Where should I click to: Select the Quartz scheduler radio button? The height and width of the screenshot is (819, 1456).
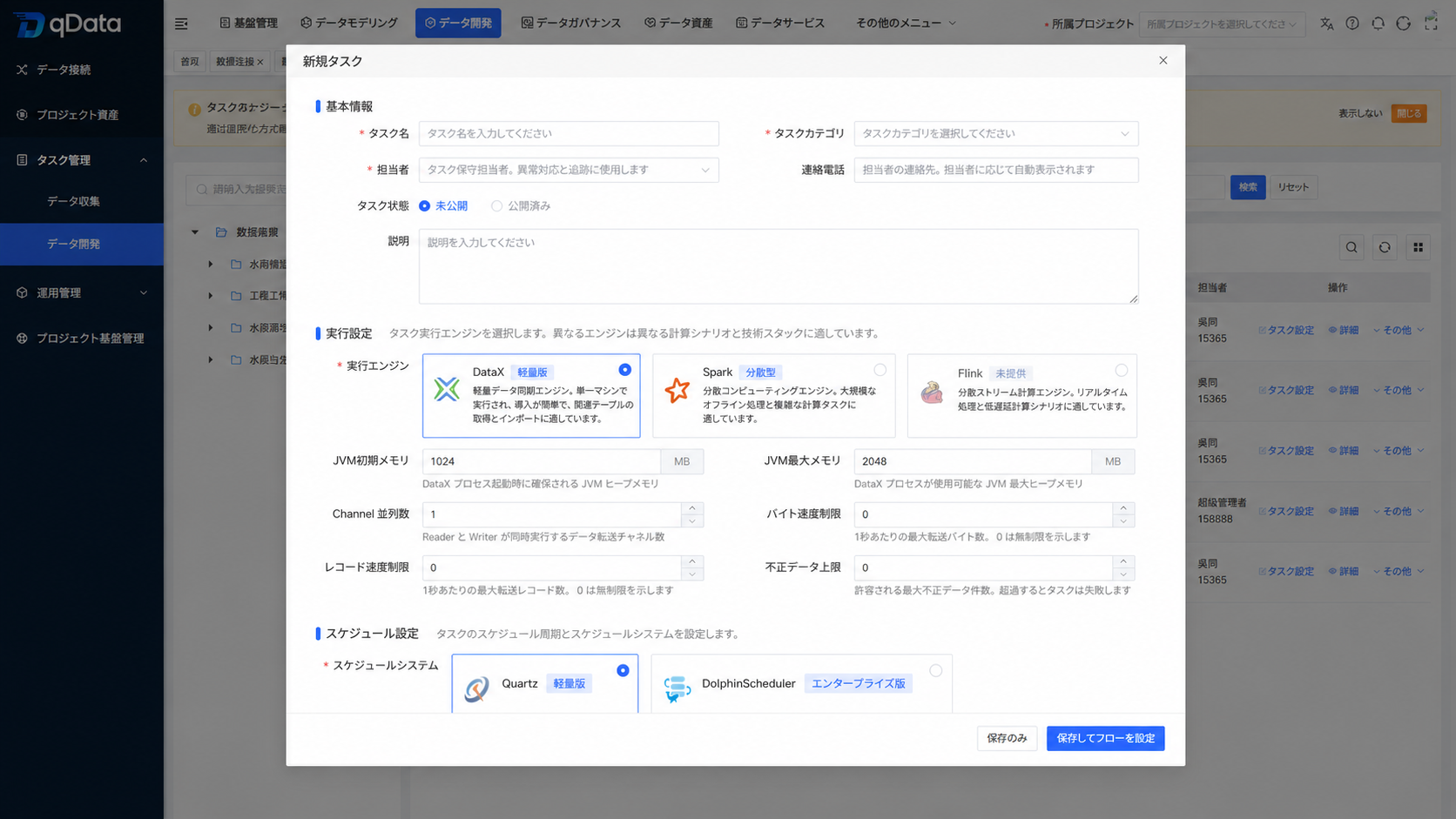pos(623,670)
